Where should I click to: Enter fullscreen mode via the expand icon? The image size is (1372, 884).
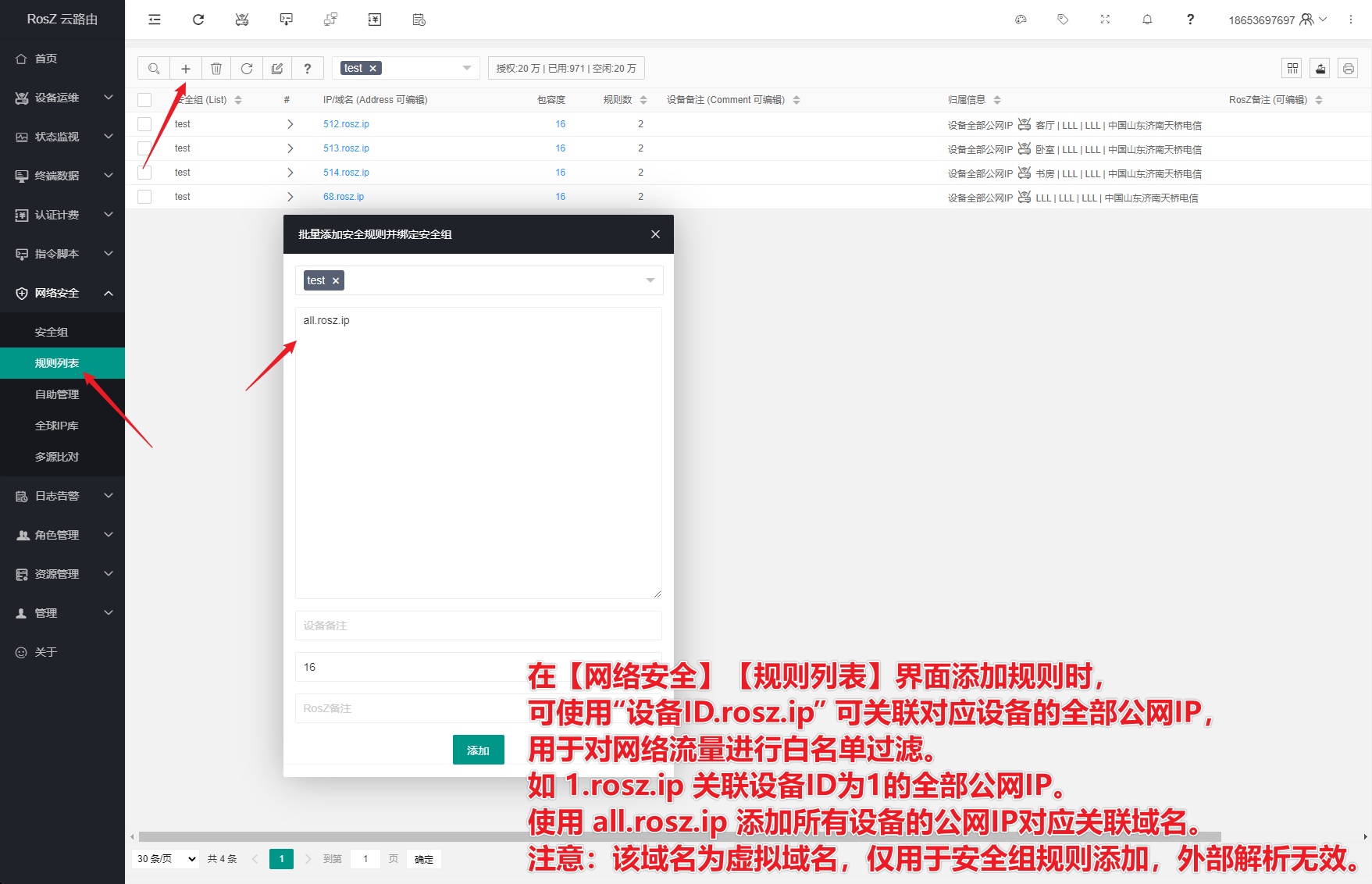[x=1104, y=19]
